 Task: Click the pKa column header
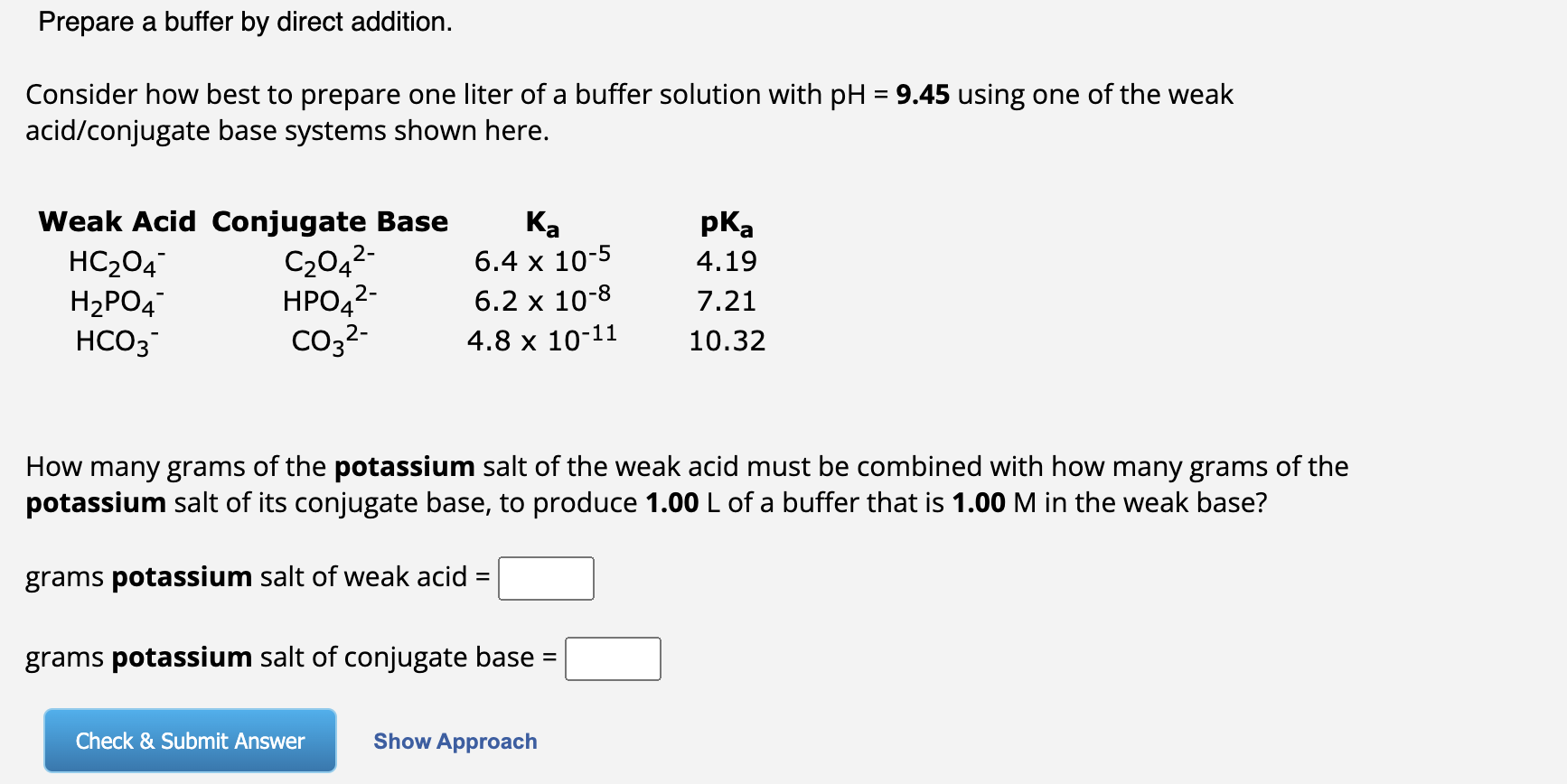[x=725, y=223]
